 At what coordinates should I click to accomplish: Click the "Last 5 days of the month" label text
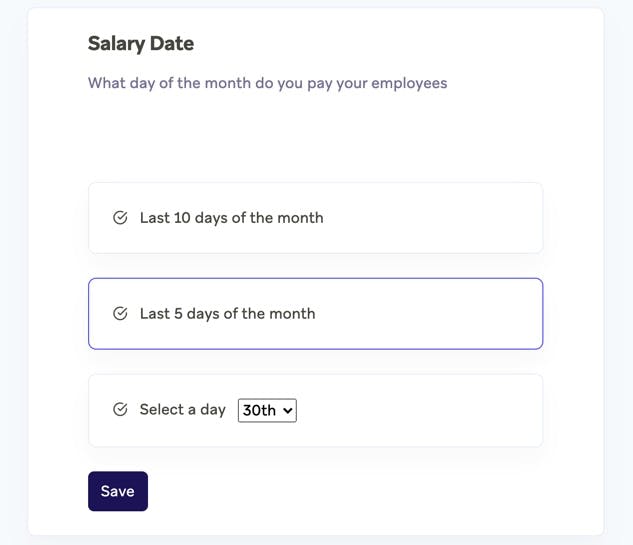coord(227,314)
